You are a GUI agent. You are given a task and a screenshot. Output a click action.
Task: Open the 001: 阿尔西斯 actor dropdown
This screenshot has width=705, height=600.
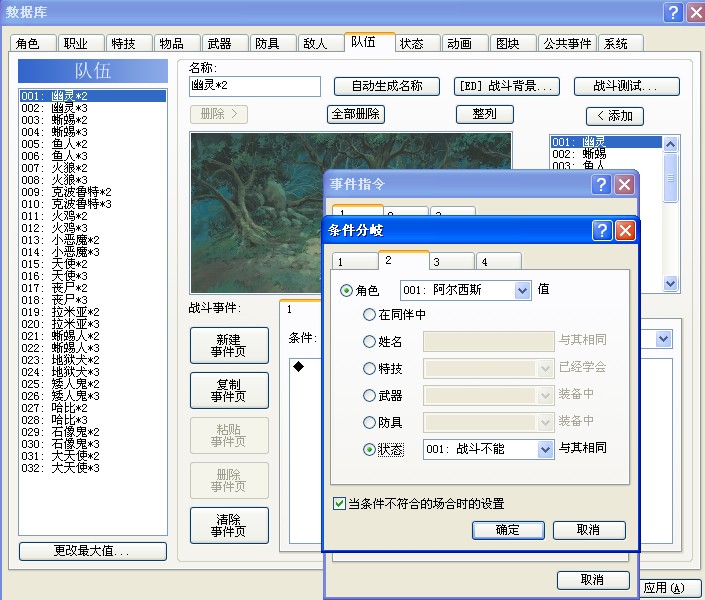click(522, 291)
